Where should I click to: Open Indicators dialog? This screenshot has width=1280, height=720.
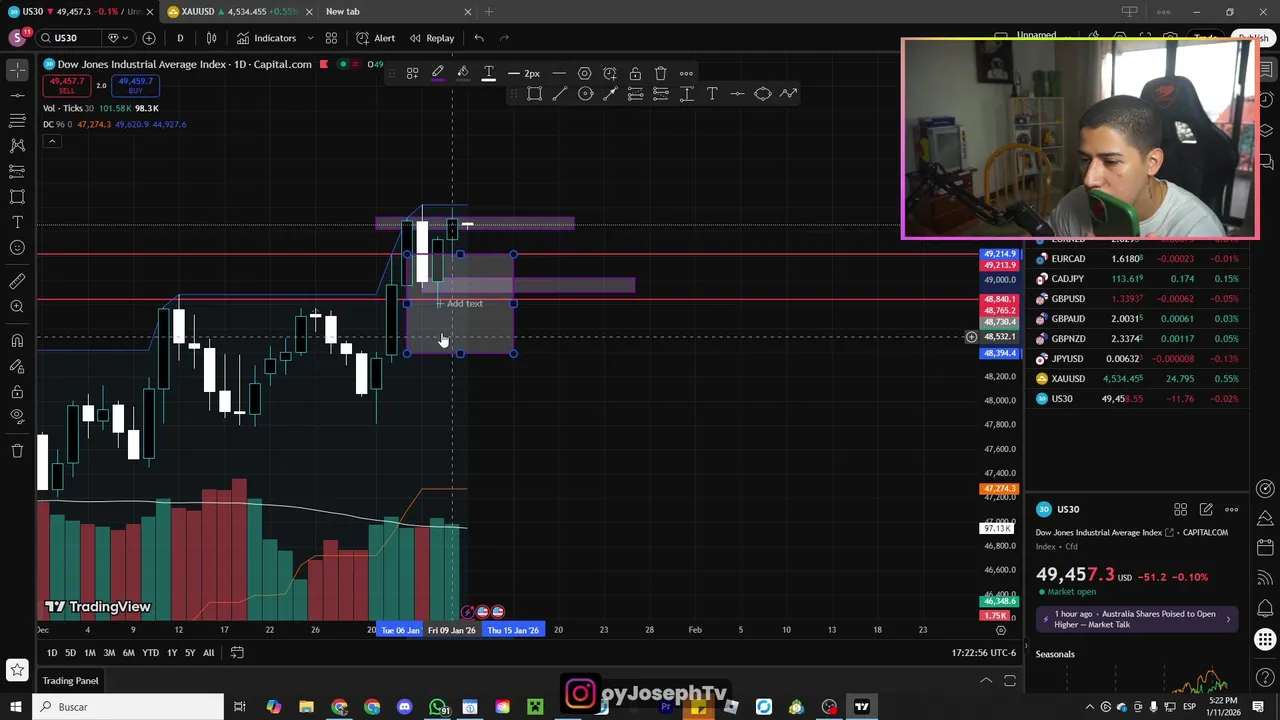266,38
